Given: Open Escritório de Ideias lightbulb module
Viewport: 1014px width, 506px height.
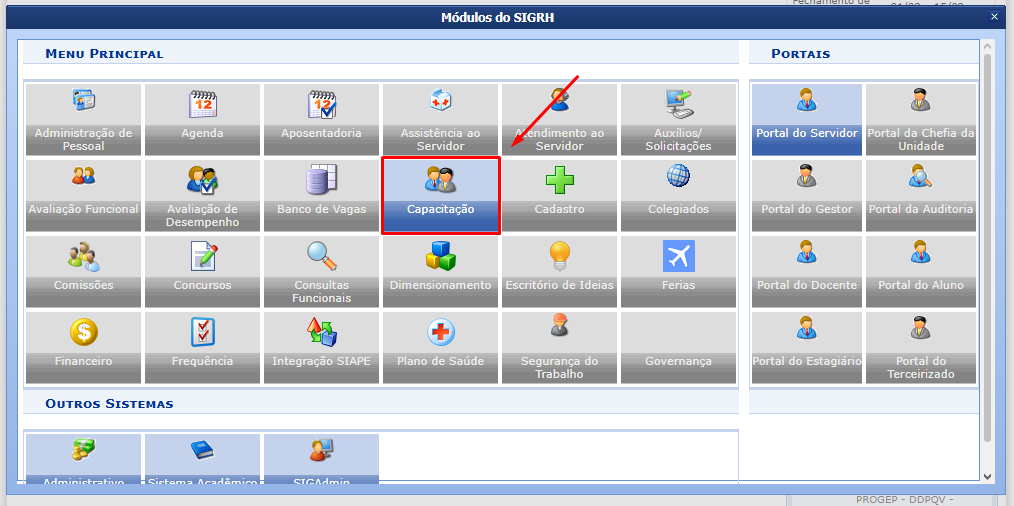Looking at the screenshot, I should (559, 272).
